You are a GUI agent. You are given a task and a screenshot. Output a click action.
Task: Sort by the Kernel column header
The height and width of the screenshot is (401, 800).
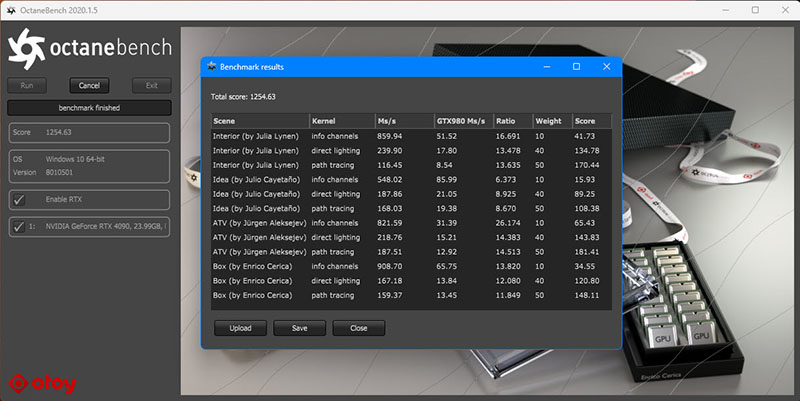tap(342, 121)
